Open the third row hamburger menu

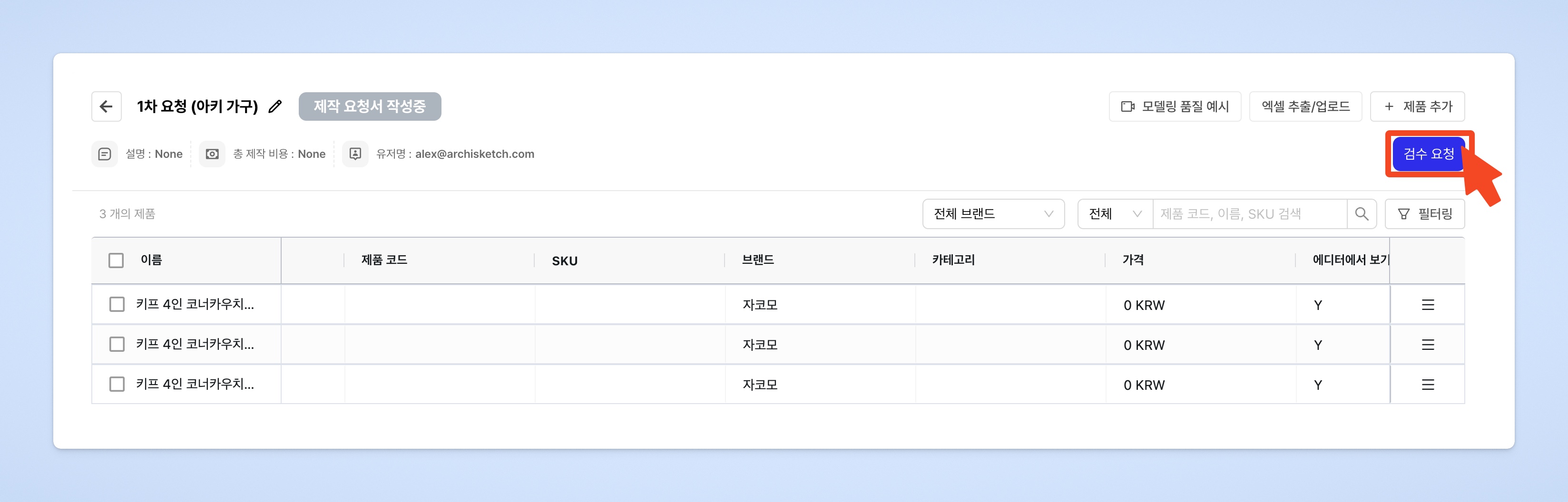(x=1427, y=385)
